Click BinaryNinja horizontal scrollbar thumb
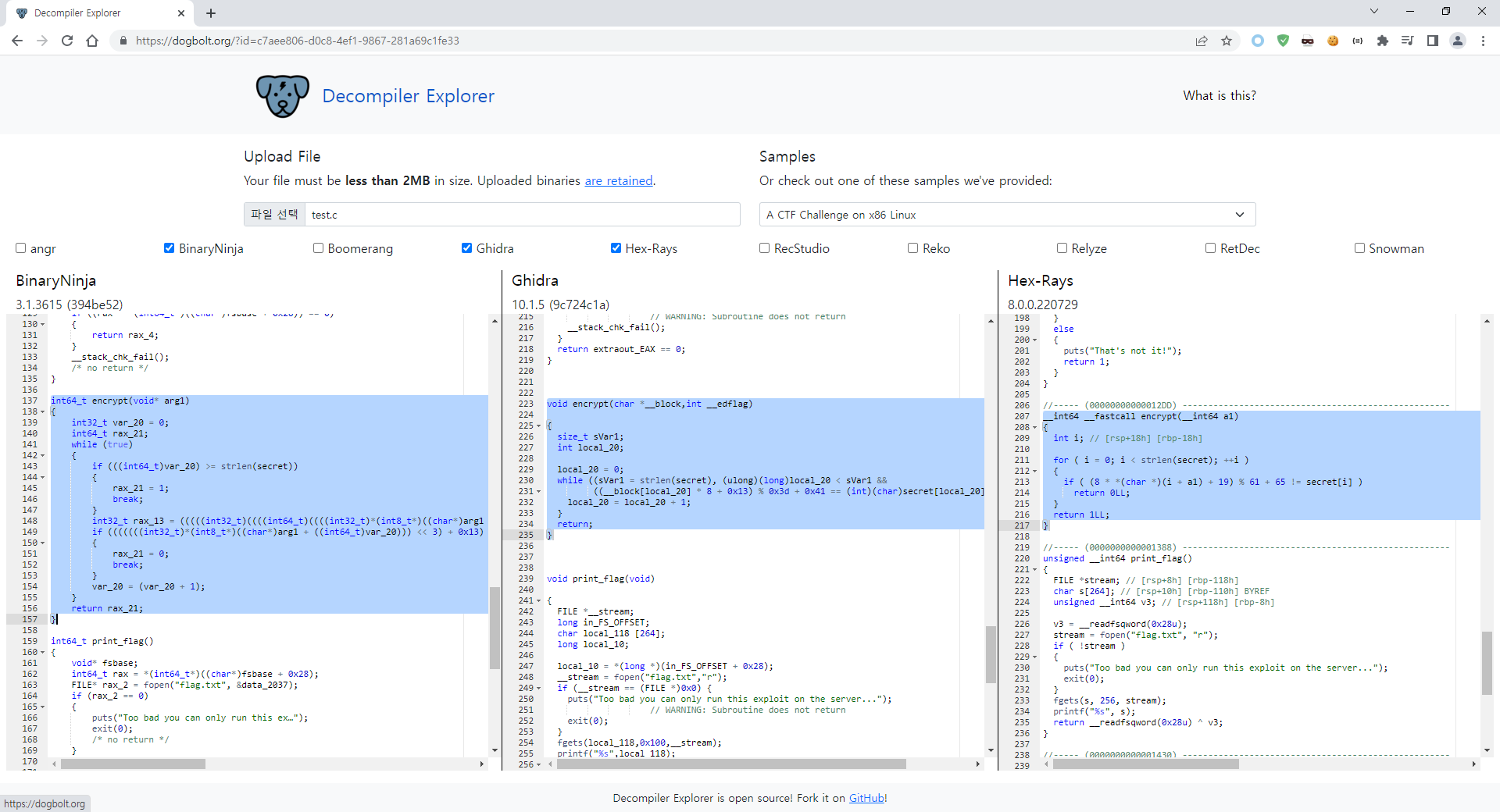Viewport: 1500px width, 812px height. [133, 764]
